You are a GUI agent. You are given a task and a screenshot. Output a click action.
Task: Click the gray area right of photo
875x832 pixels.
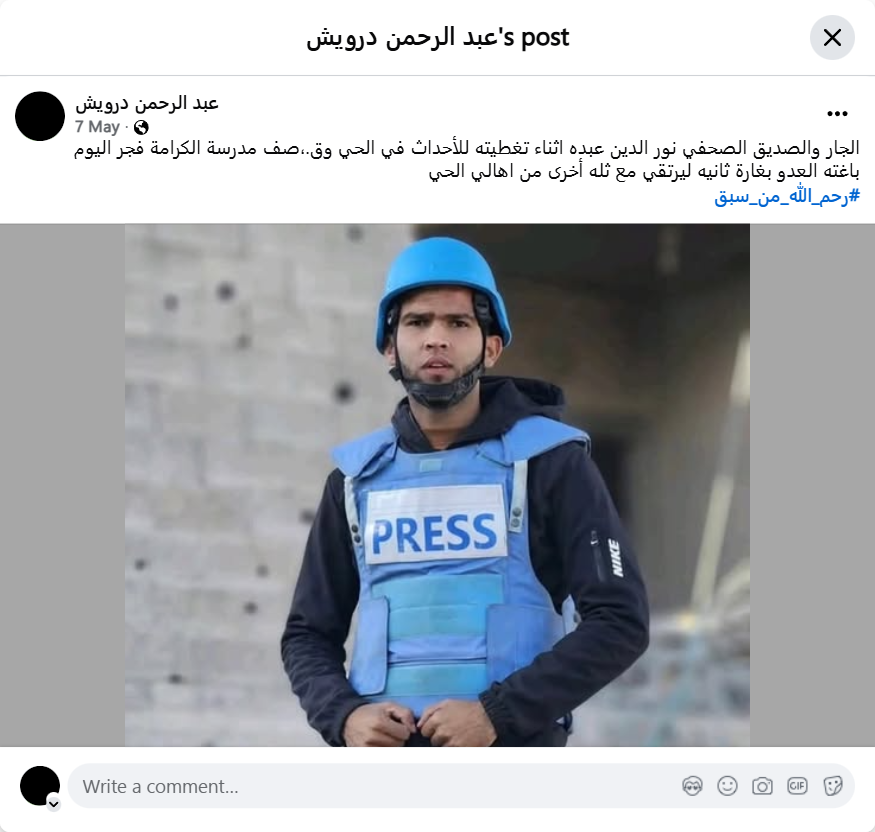click(812, 485)
